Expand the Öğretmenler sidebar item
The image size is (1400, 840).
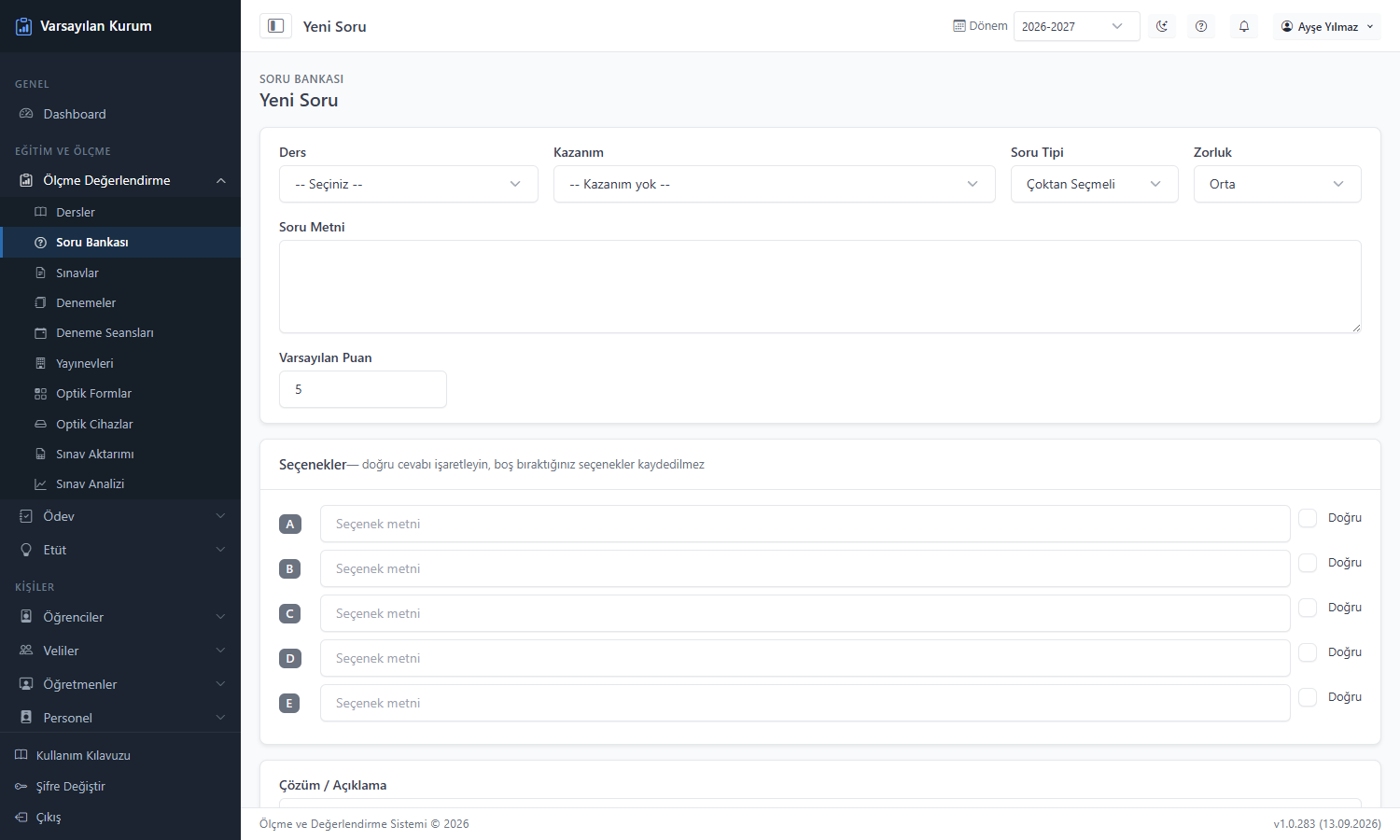tap(120, 684)
